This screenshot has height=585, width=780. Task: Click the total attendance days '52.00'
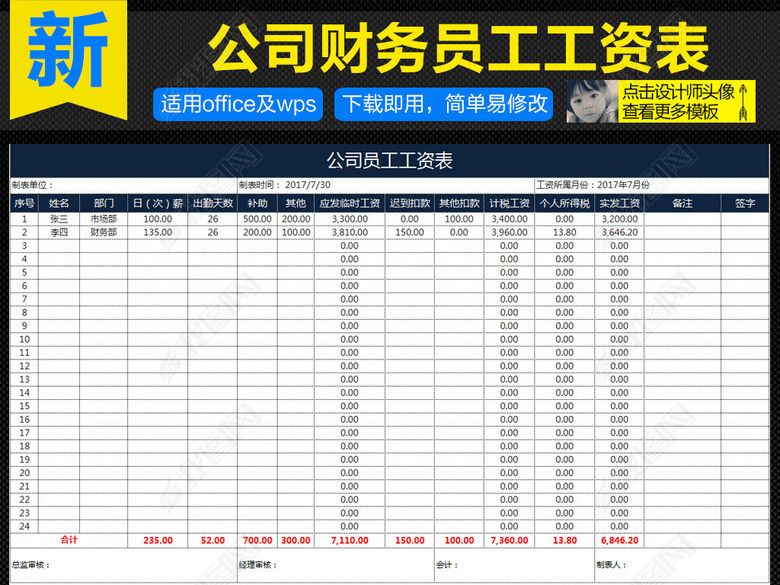coord(212,540)
